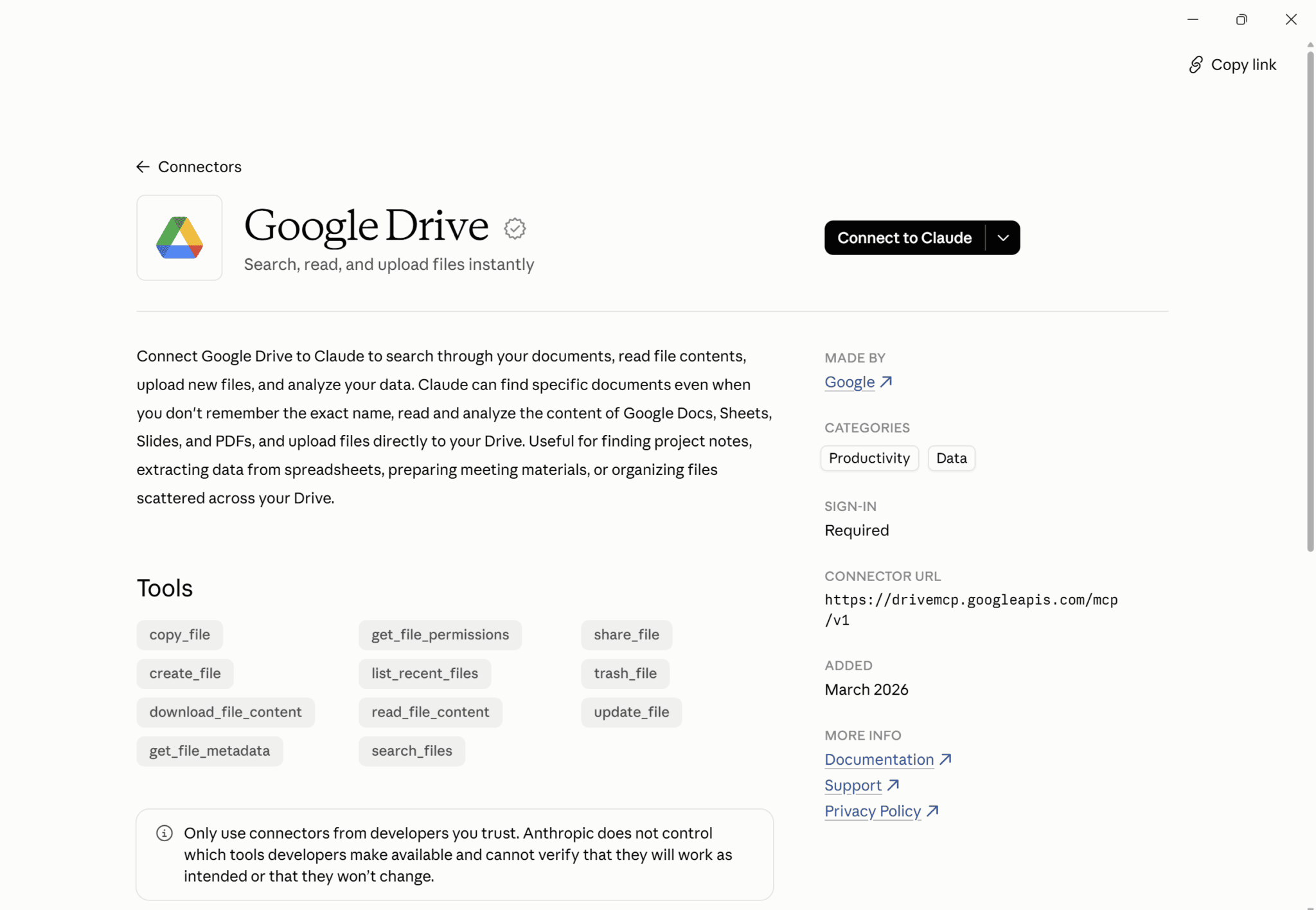Image resolution: width=1316 pixels, height=910 pixels.
Task: Go back to Connectors
Action: click(189, 167)
